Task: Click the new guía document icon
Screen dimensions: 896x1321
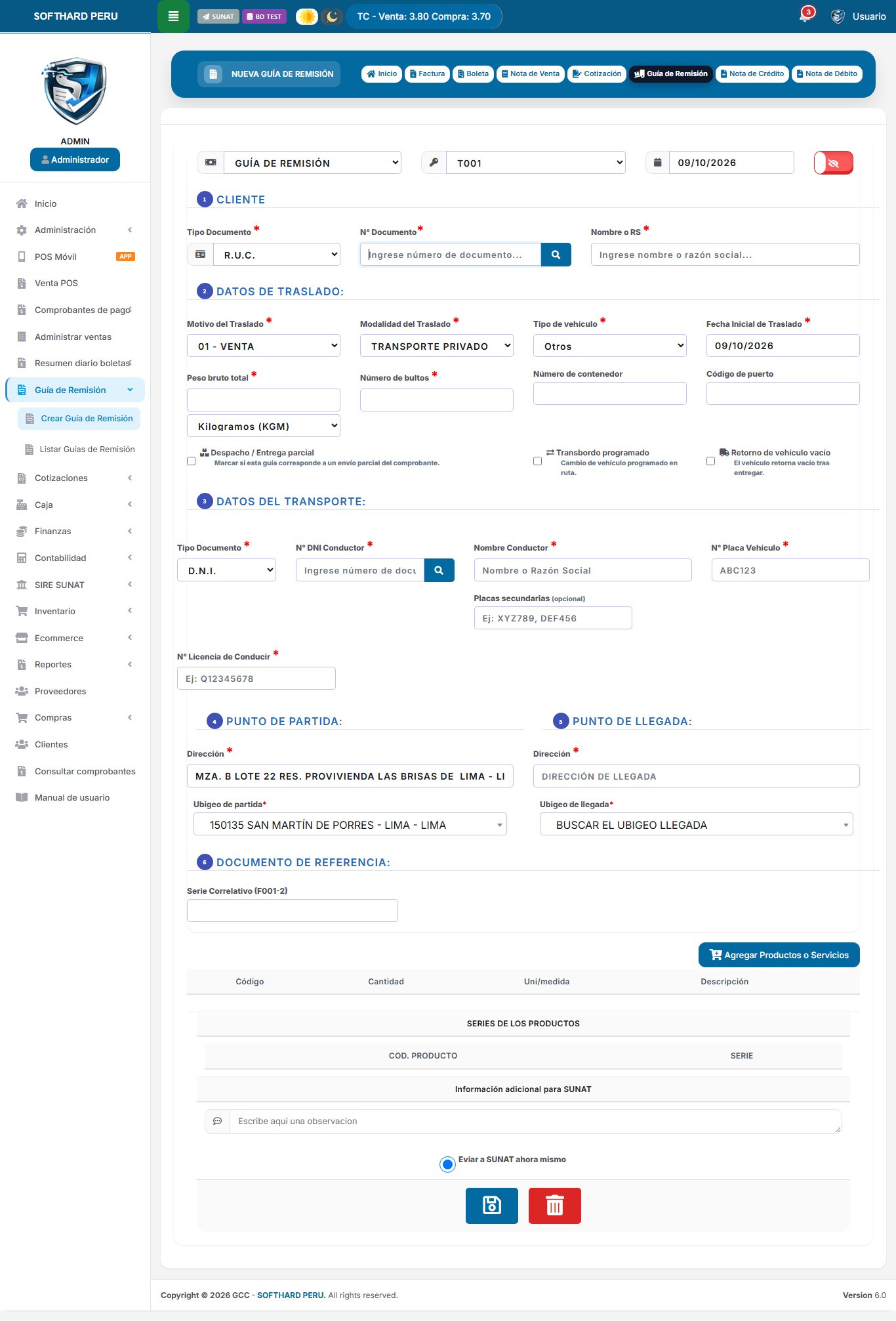Action: [213, 74]
